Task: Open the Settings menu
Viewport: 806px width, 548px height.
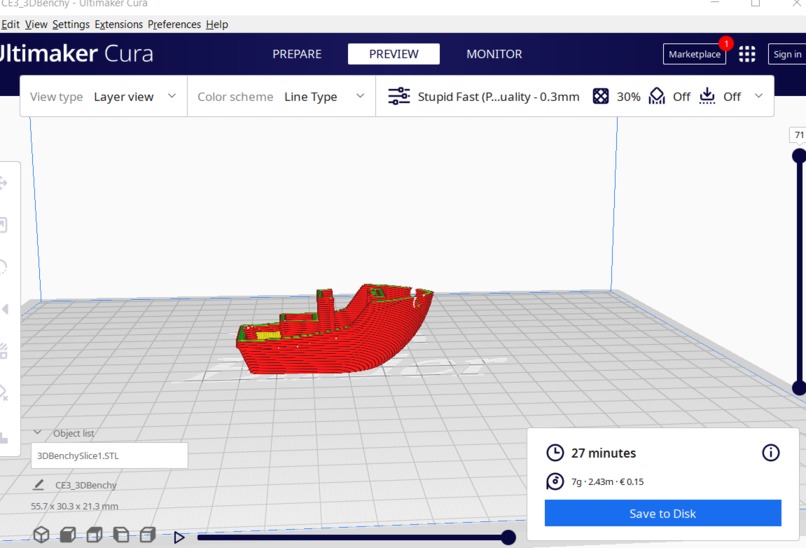Action: (71, 24)
